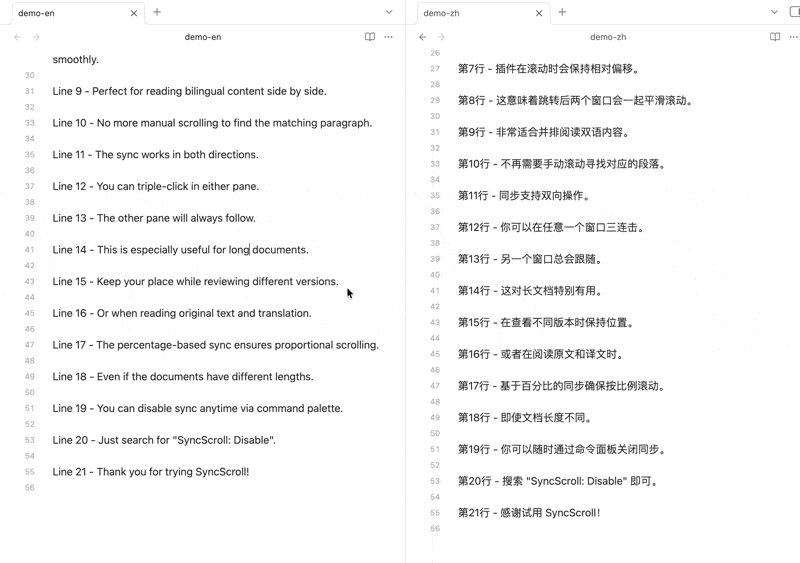
Task: Click the '第9行' line in demo-zh
Action: (x=544, y=132)
